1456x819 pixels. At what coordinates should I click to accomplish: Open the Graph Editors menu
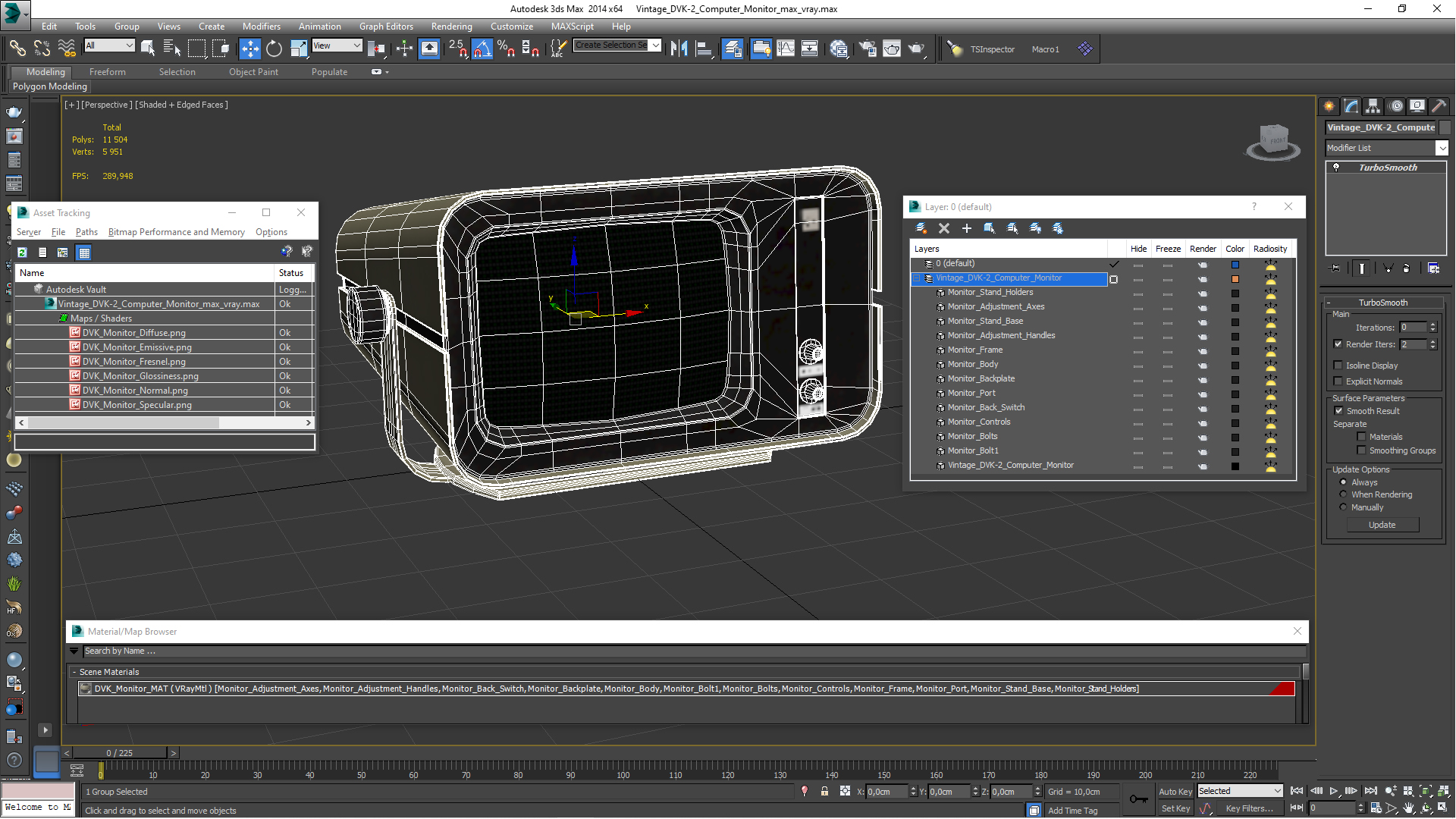[386, 26]
